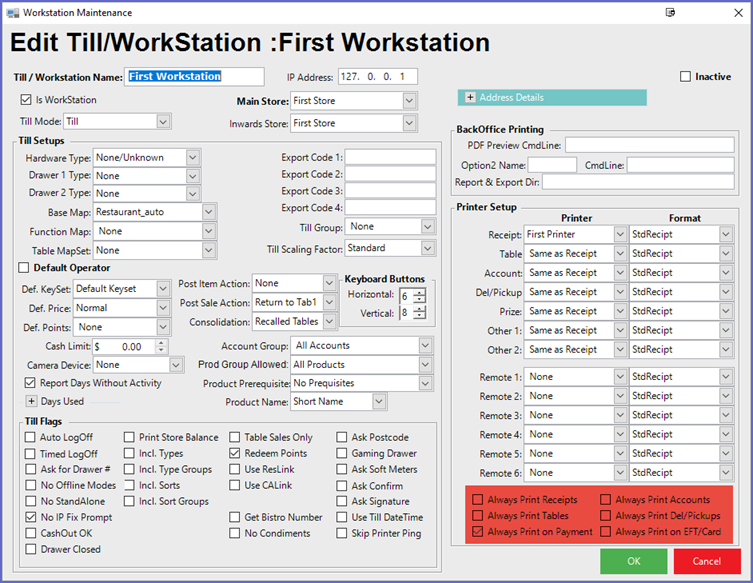Image resolution: width=753 pixels, height=583 pixels.
Task: Expand the Address Details section
Action: click(x=470, y=97)
